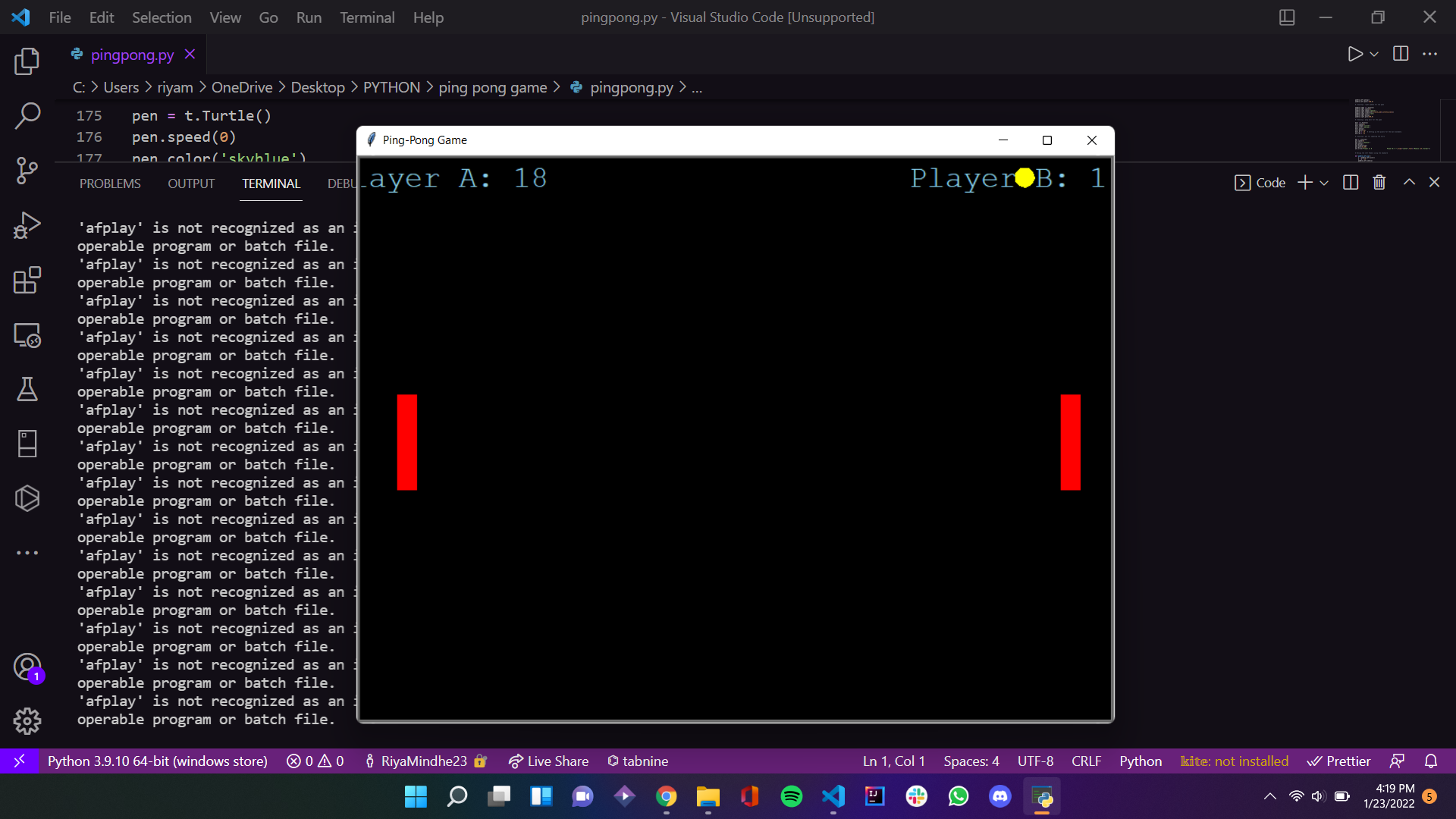1456x819 pixels.
Task: Open the Terminal menu
Action: pos(367,17)
